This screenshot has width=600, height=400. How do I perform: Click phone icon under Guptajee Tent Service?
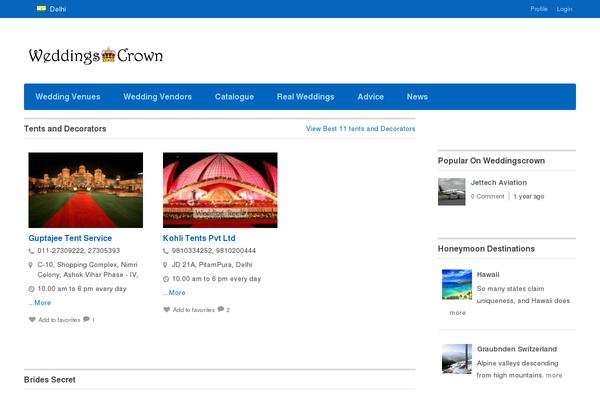(x=31, y=251)
